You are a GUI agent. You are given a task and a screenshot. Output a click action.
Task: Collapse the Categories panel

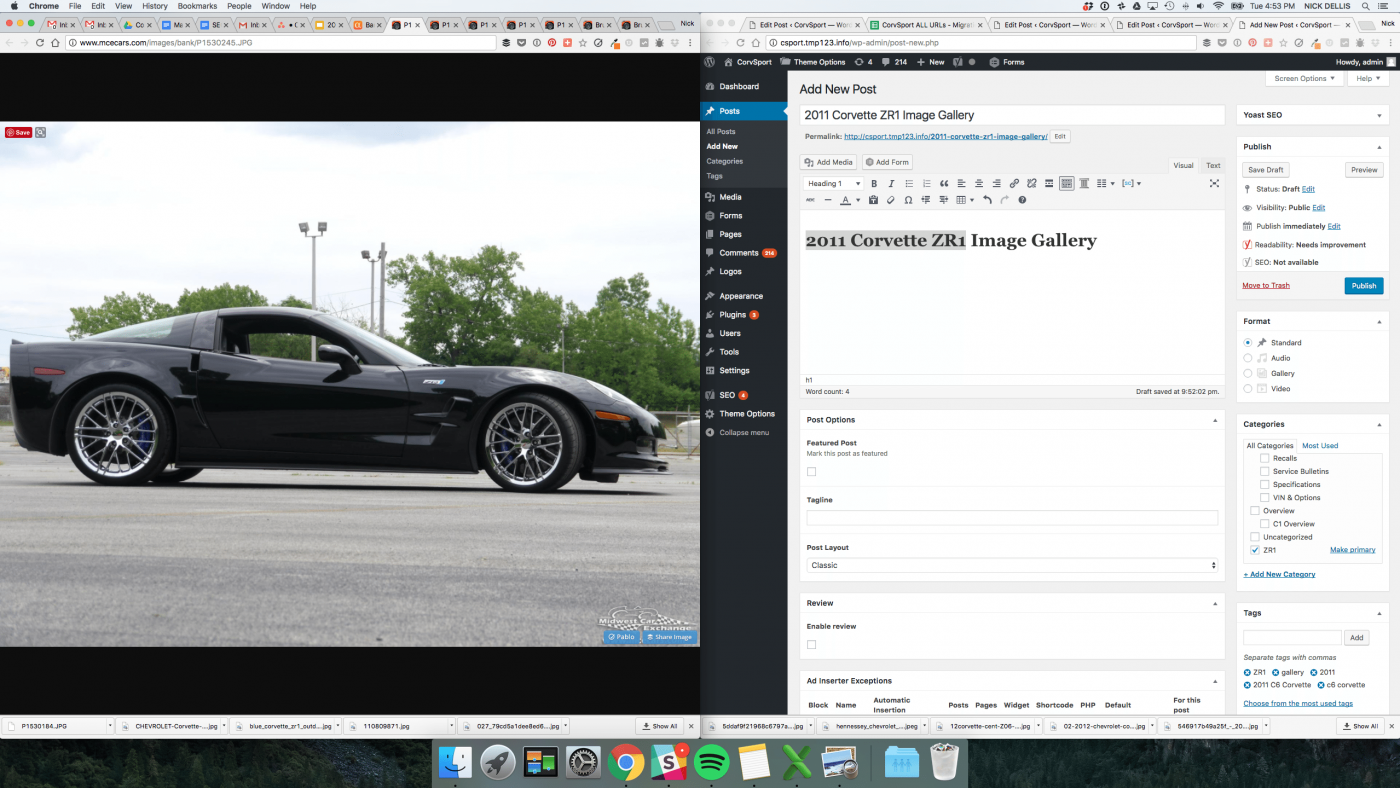(x=1381, y=424)
